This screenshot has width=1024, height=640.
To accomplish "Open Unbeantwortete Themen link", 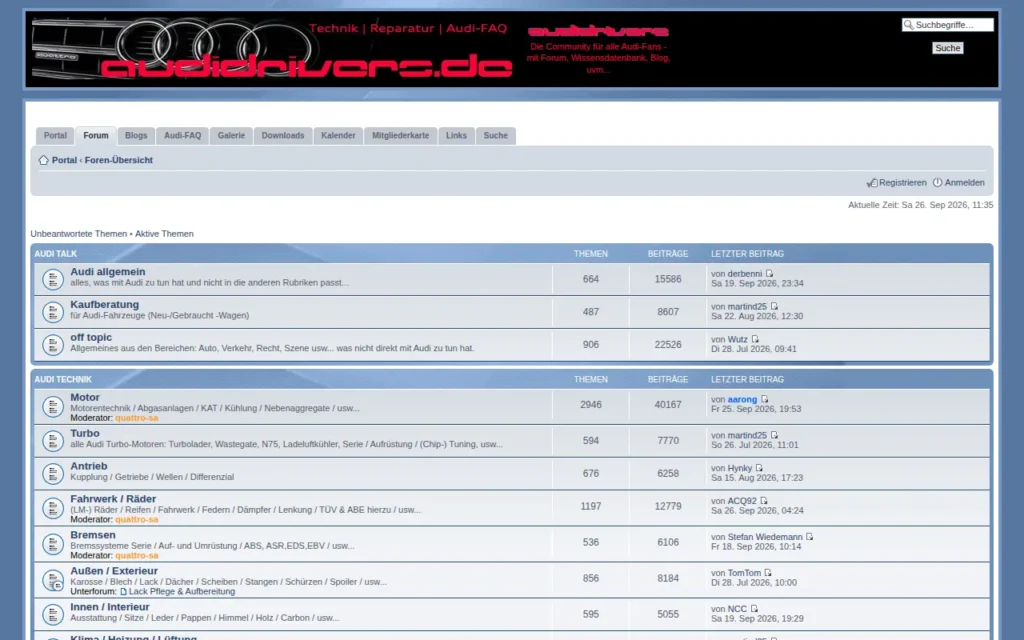I will tap(78, 234).
